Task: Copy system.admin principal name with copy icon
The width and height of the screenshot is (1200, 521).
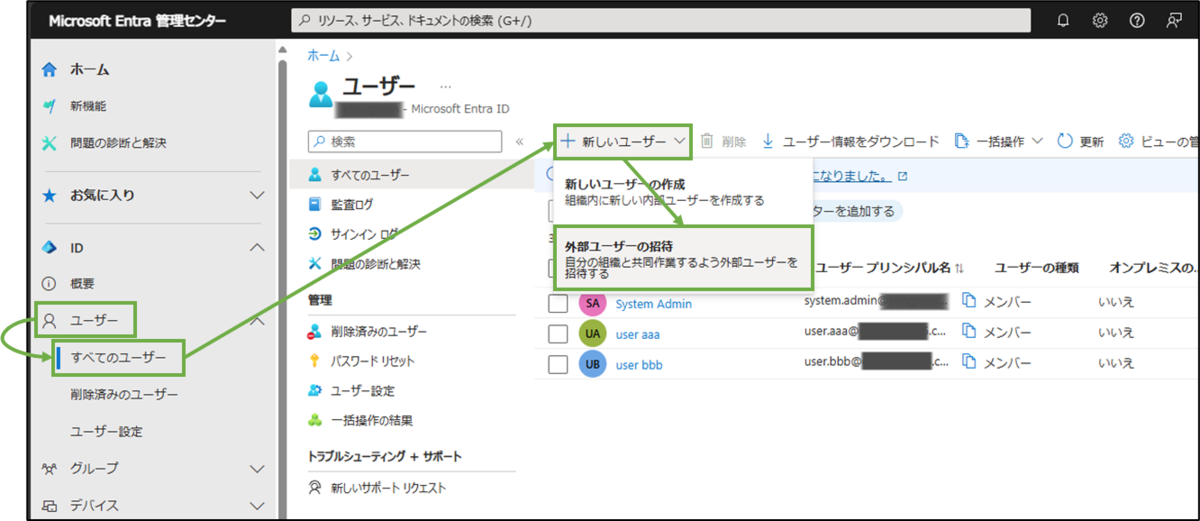Action: pyautogui.click(x=968, y=301)
